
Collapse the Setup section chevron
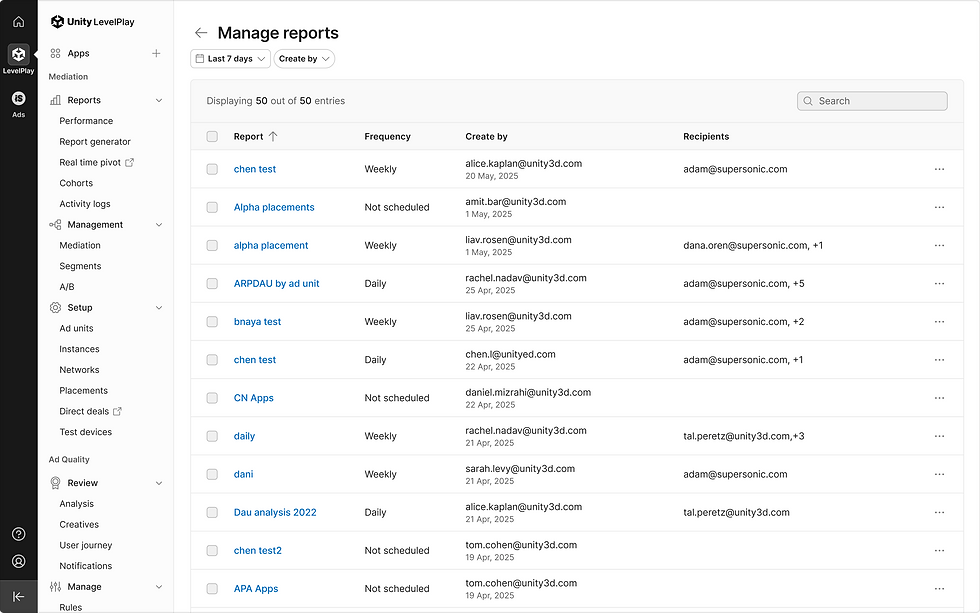click(x=159, y=307)
